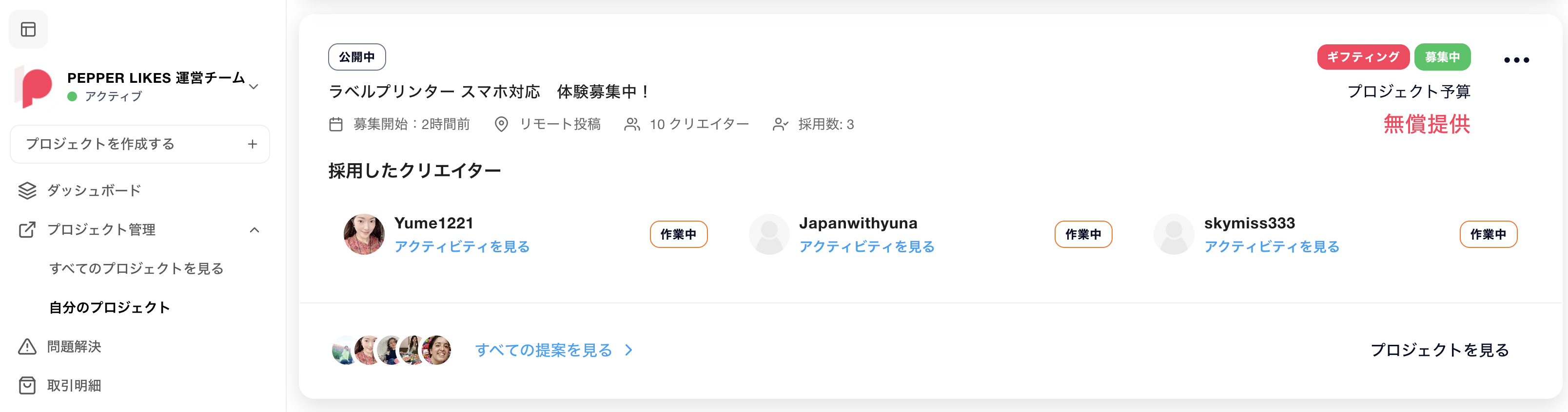Viewport: 1568px width, 412px height.
Task: Collapse the プロジェクト管理 menu section
Action: click(x=255, y=230)
